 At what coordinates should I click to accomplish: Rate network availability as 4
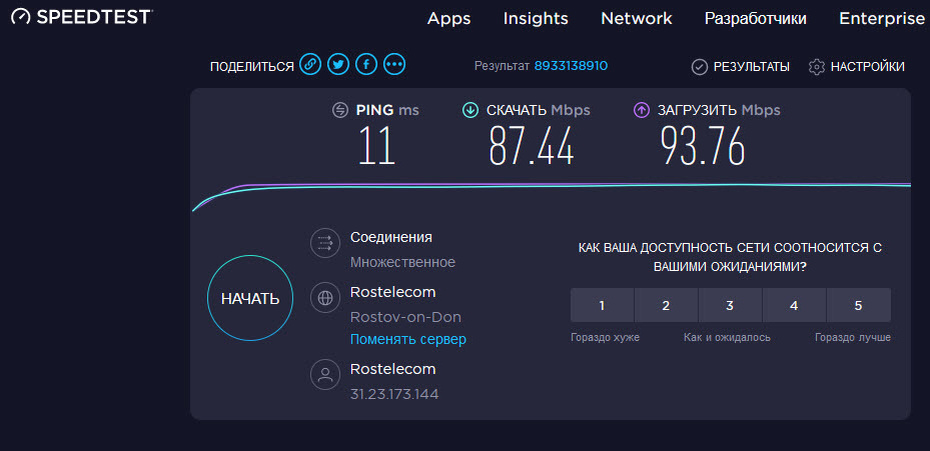pos(794,306)
